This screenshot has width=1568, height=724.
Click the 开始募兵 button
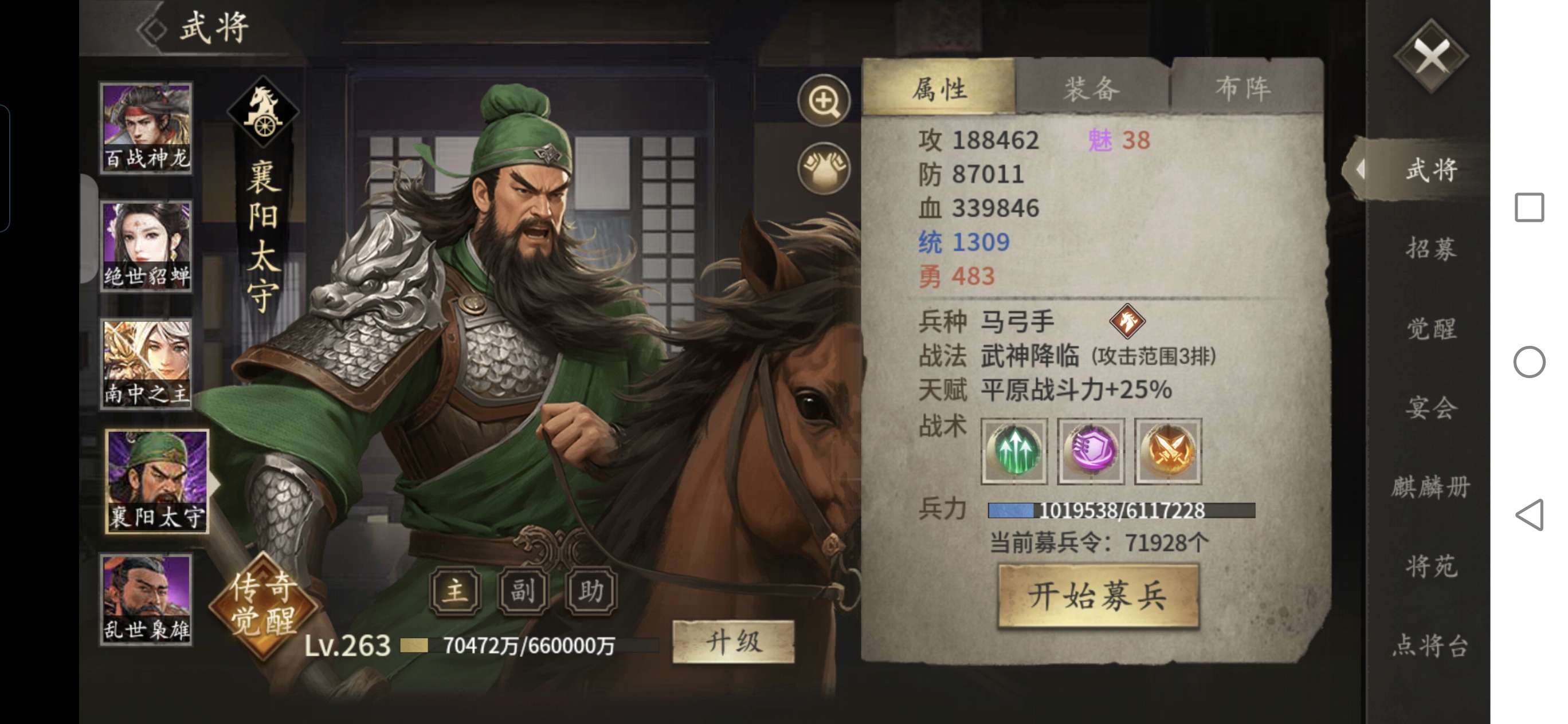[1099, 596]
